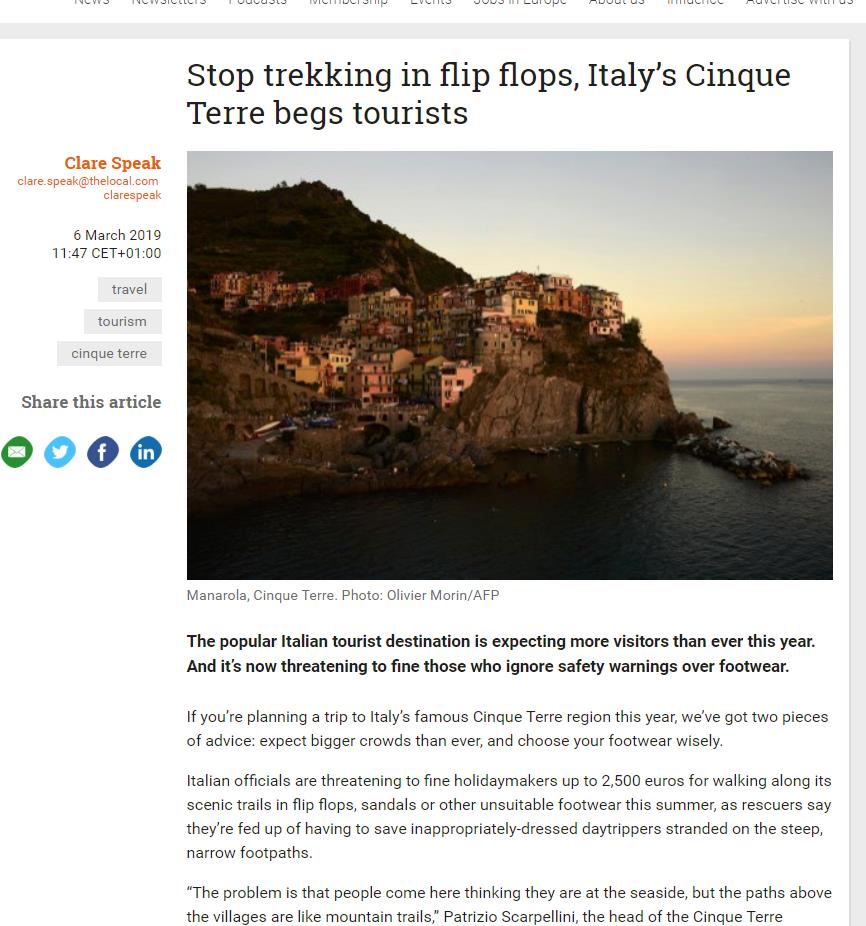
Task: Share the article via email icon
Action: 17,452
